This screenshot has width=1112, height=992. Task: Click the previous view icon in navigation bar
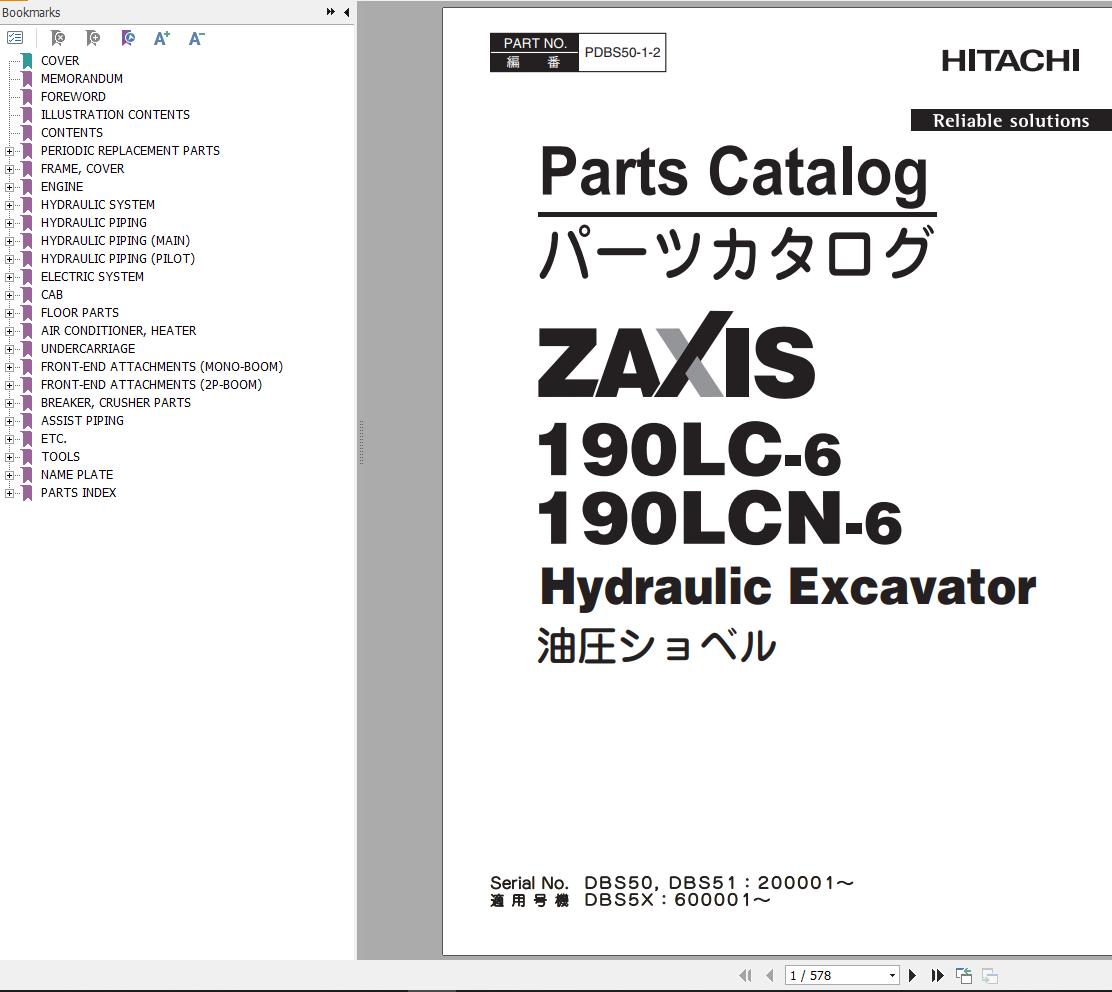pyautogui.click(x=964, y=975)
